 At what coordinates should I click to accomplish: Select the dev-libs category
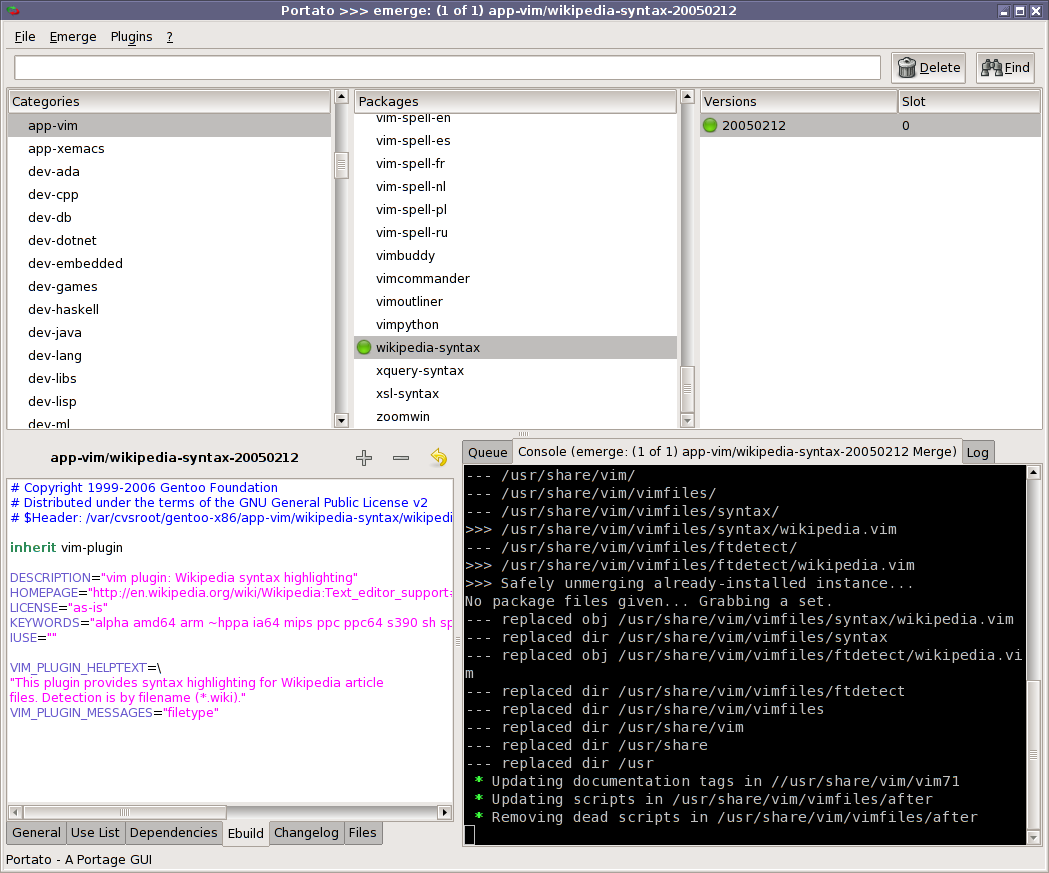169,378
